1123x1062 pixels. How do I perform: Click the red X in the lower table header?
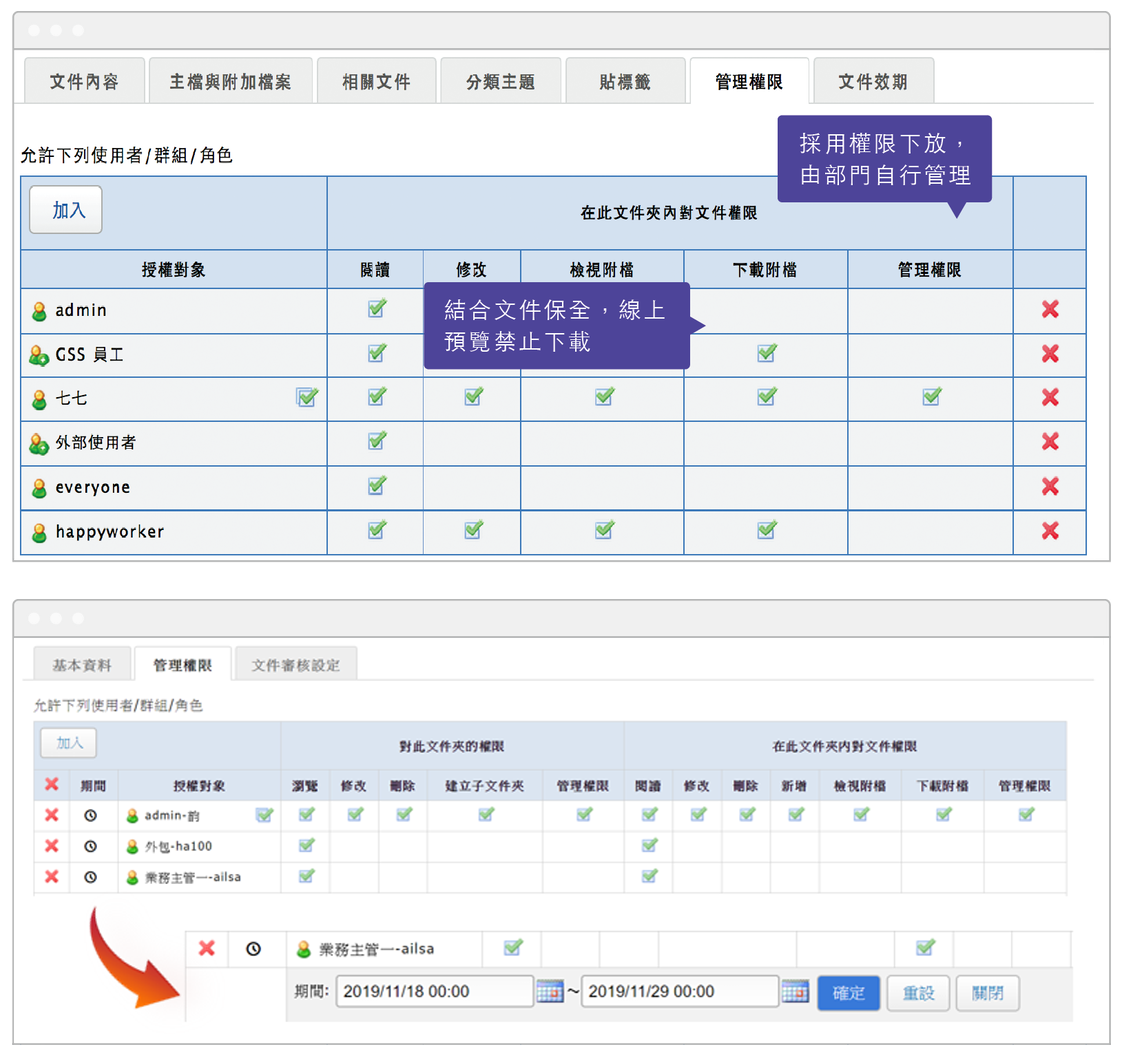(x=52, y=784)
